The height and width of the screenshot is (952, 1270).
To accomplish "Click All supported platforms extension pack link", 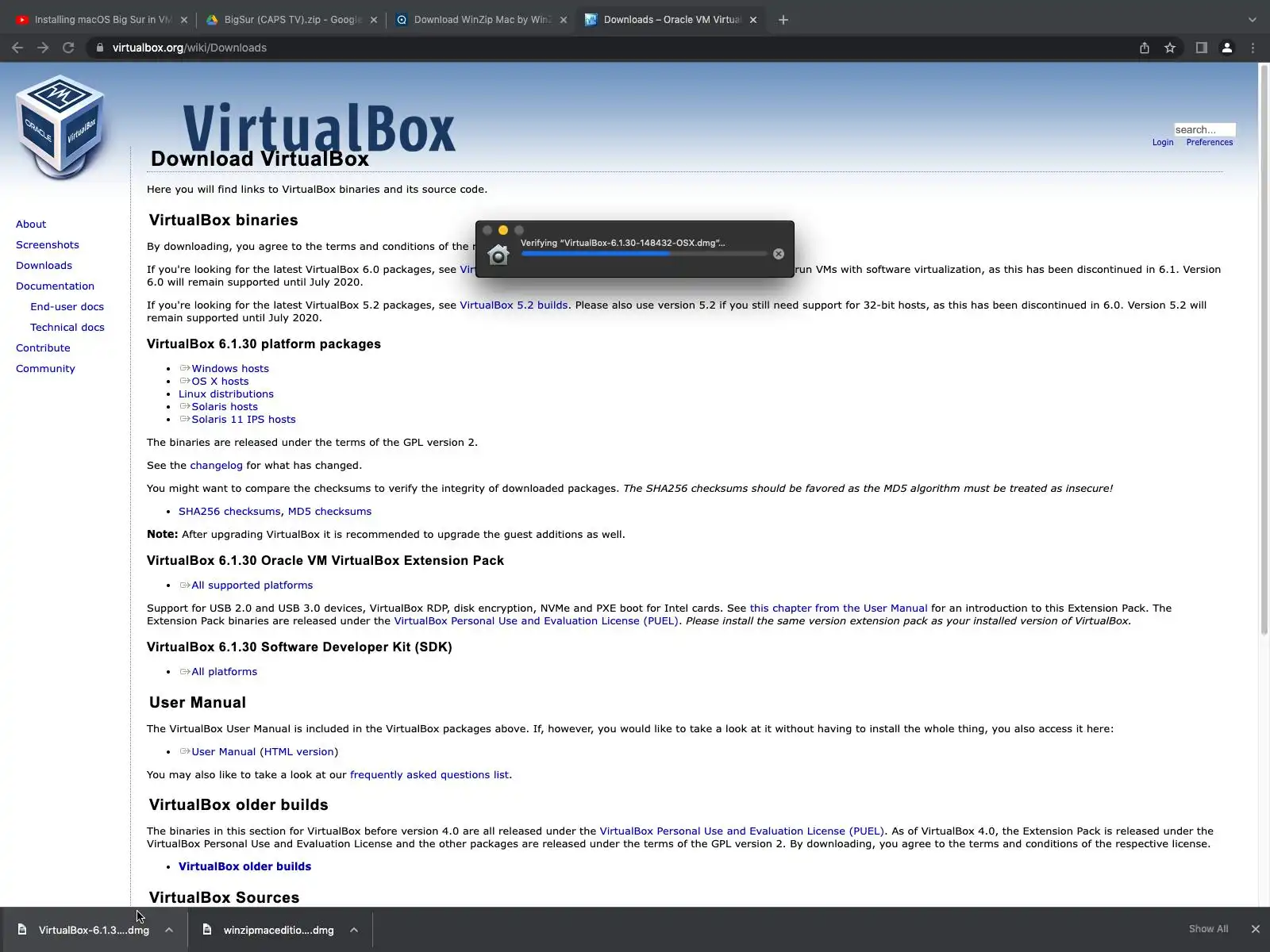I will coord(252,585).
